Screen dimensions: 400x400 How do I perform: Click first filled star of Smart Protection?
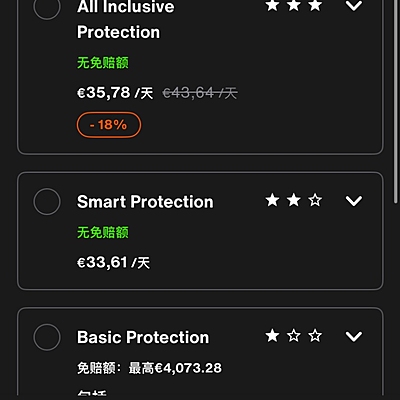point(273,200)
